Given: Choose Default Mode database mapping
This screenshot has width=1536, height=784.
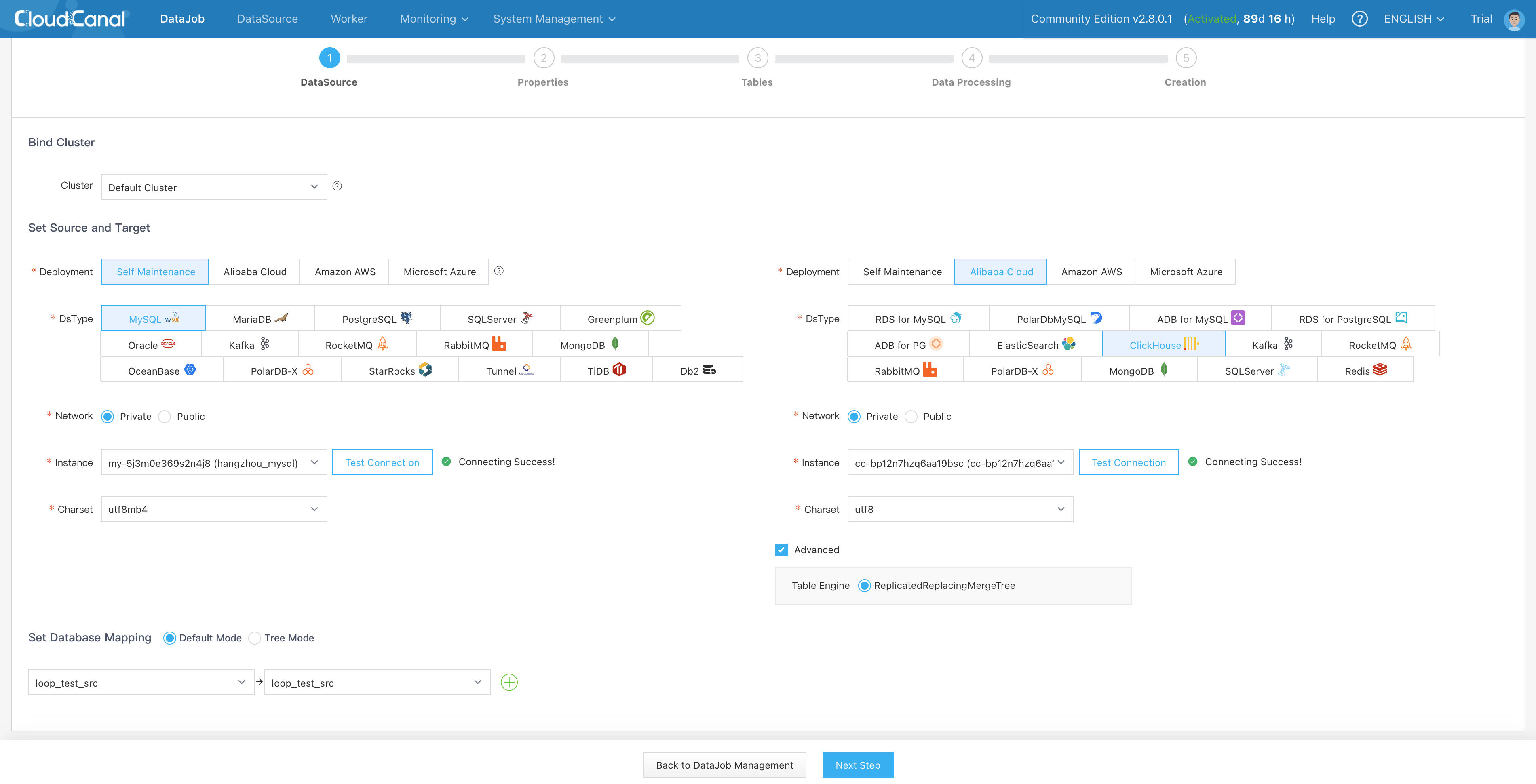Looking at the screenshot, I should (169, 638).
